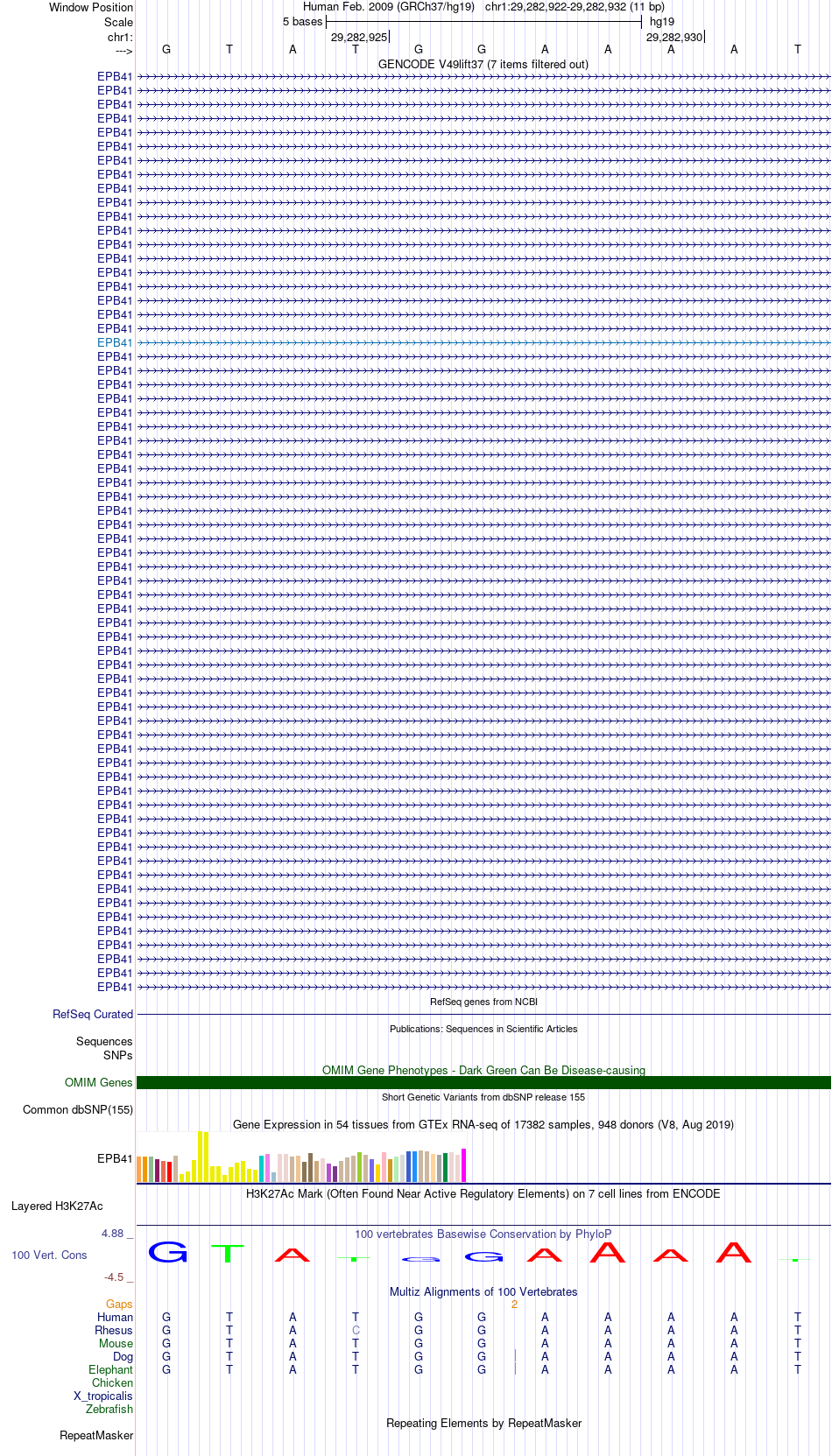This screenshot has height=1456, width=832.
Task: Click 'Repeating Elements by RepeatMasker' title
Action: click(x=483, y=1424)
